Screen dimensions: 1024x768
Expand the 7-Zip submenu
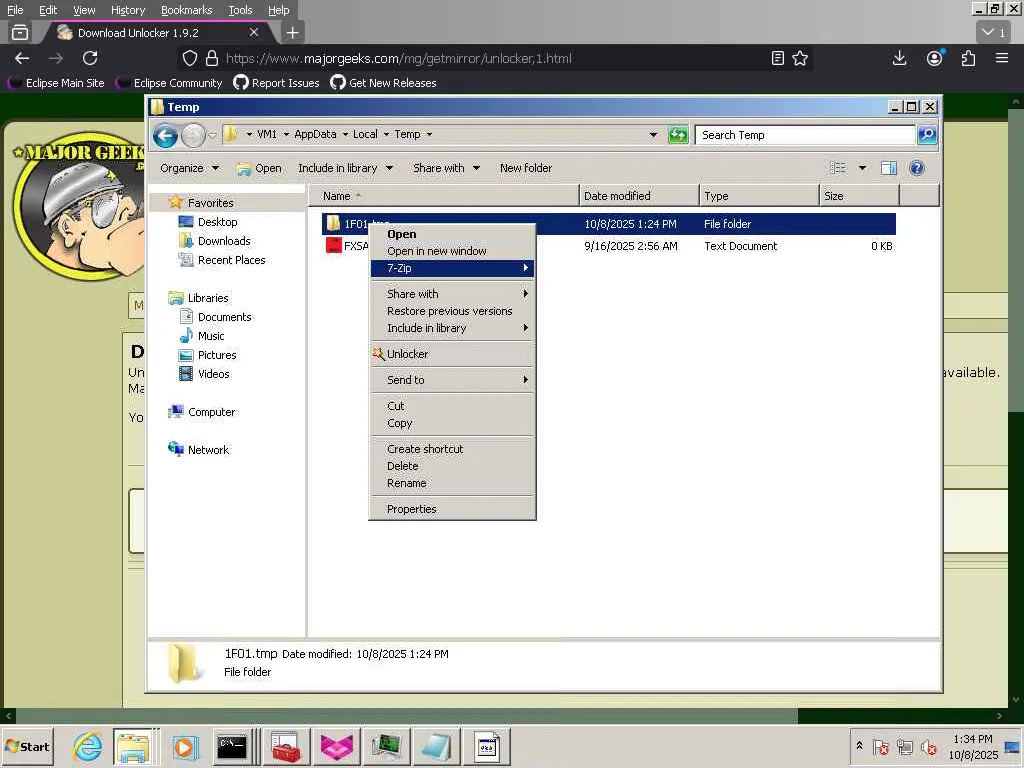pos(452,268)
